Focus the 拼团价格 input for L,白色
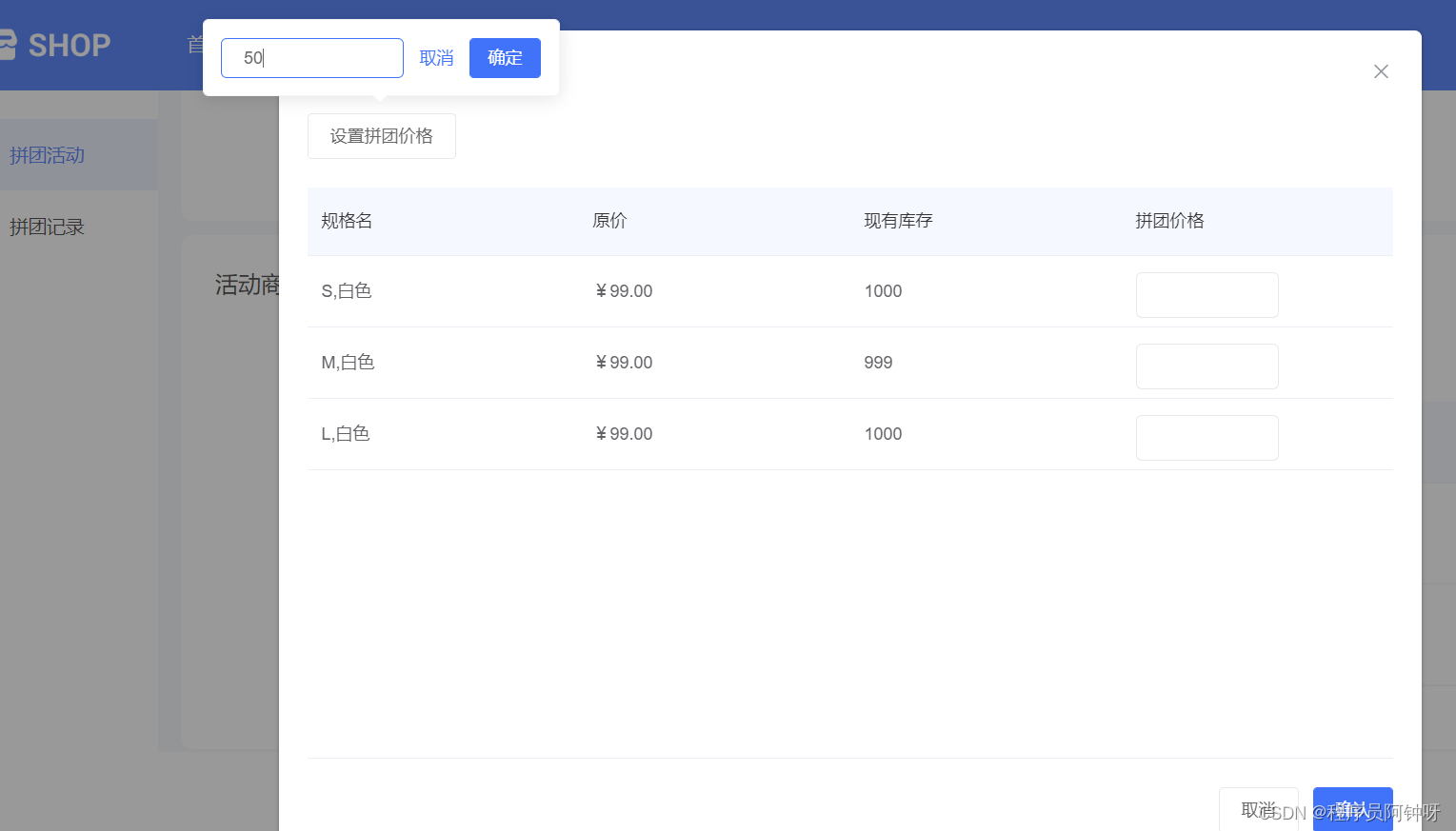The width and height of the screenshot is (1456, 831). [1207, 438]
